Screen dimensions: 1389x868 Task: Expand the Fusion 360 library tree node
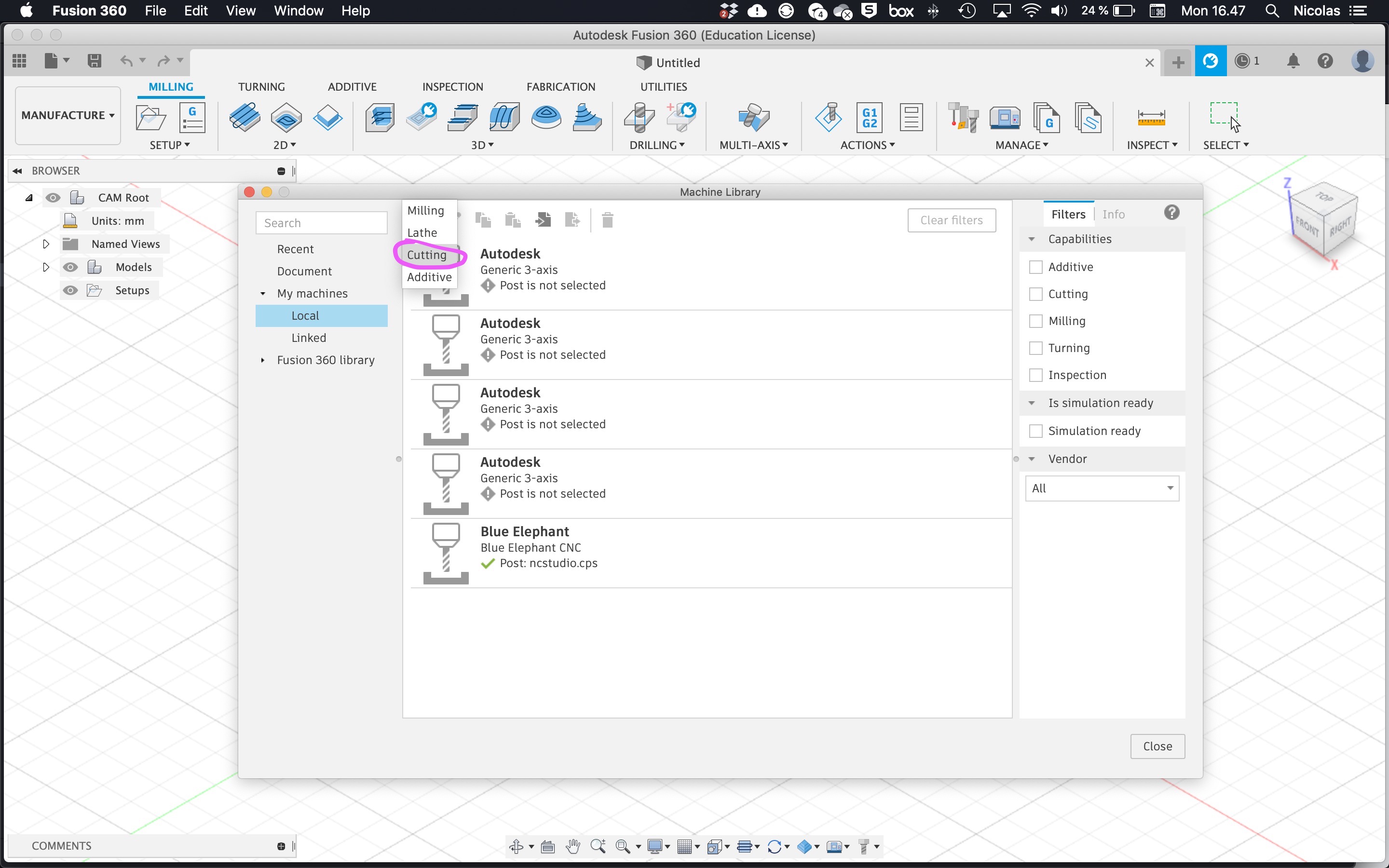click(x=263, y=361)
